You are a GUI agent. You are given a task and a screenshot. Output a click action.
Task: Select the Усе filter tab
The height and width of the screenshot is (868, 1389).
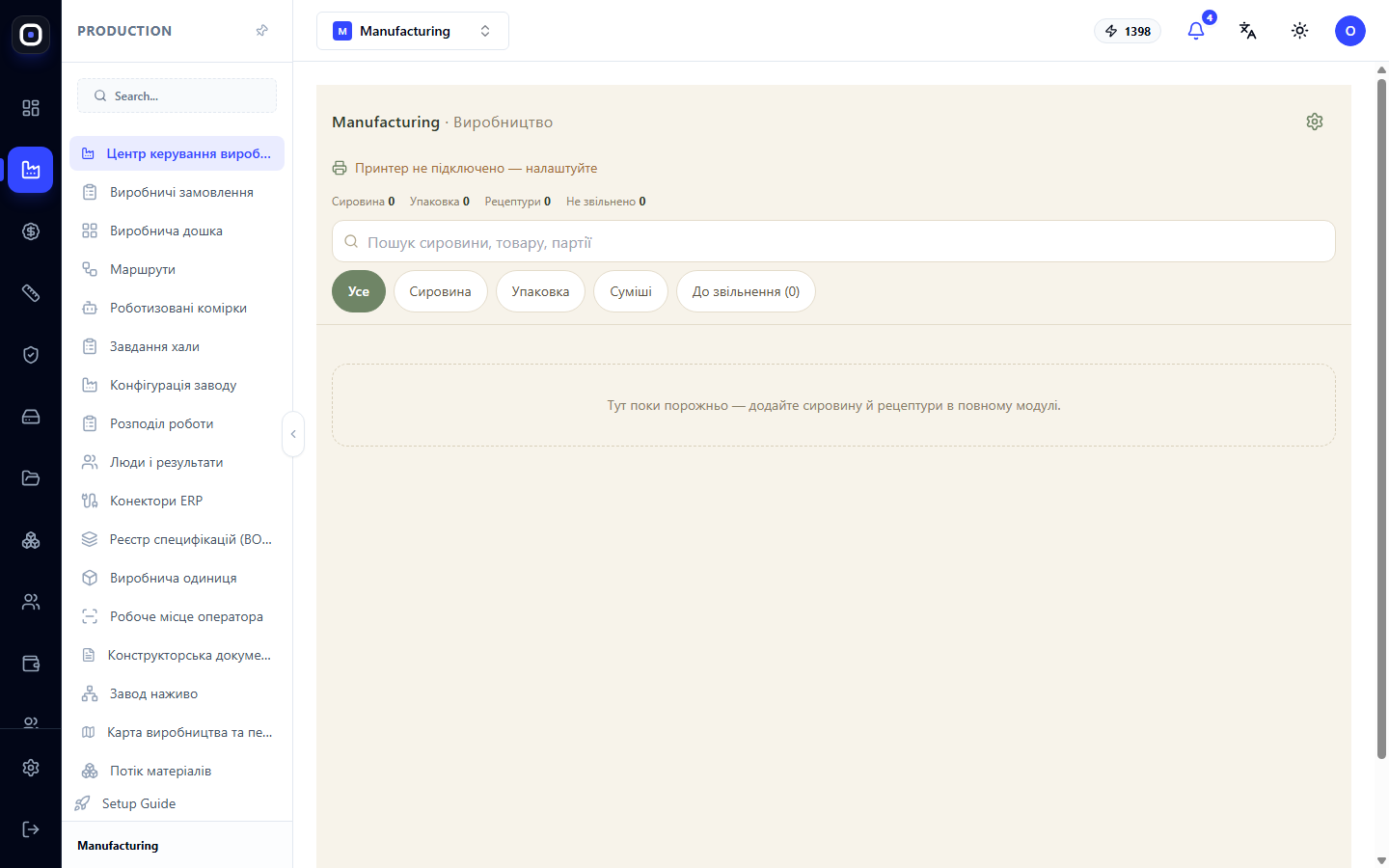tap(359, 291)
